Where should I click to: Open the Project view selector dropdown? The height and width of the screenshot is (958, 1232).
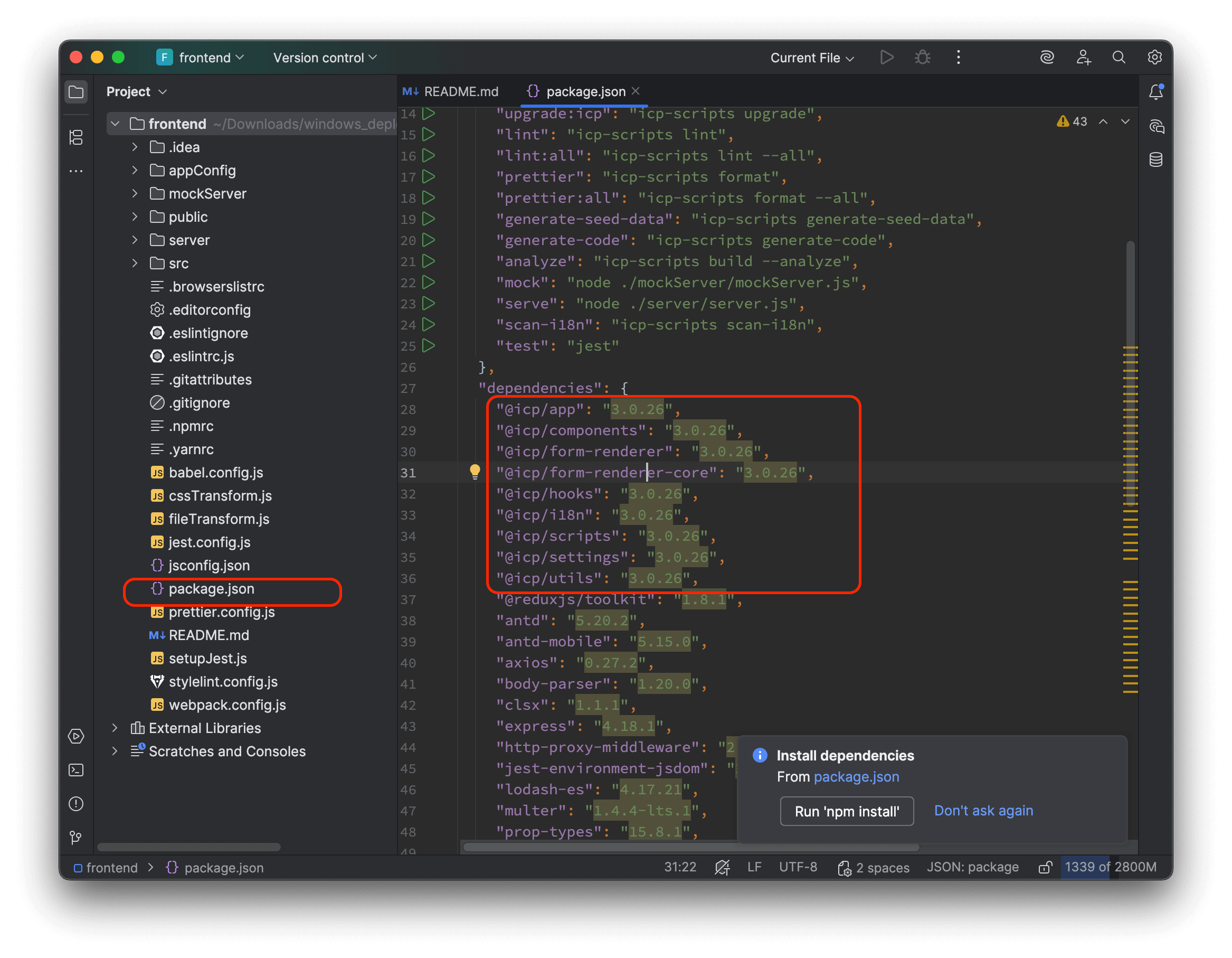point(137,91)
